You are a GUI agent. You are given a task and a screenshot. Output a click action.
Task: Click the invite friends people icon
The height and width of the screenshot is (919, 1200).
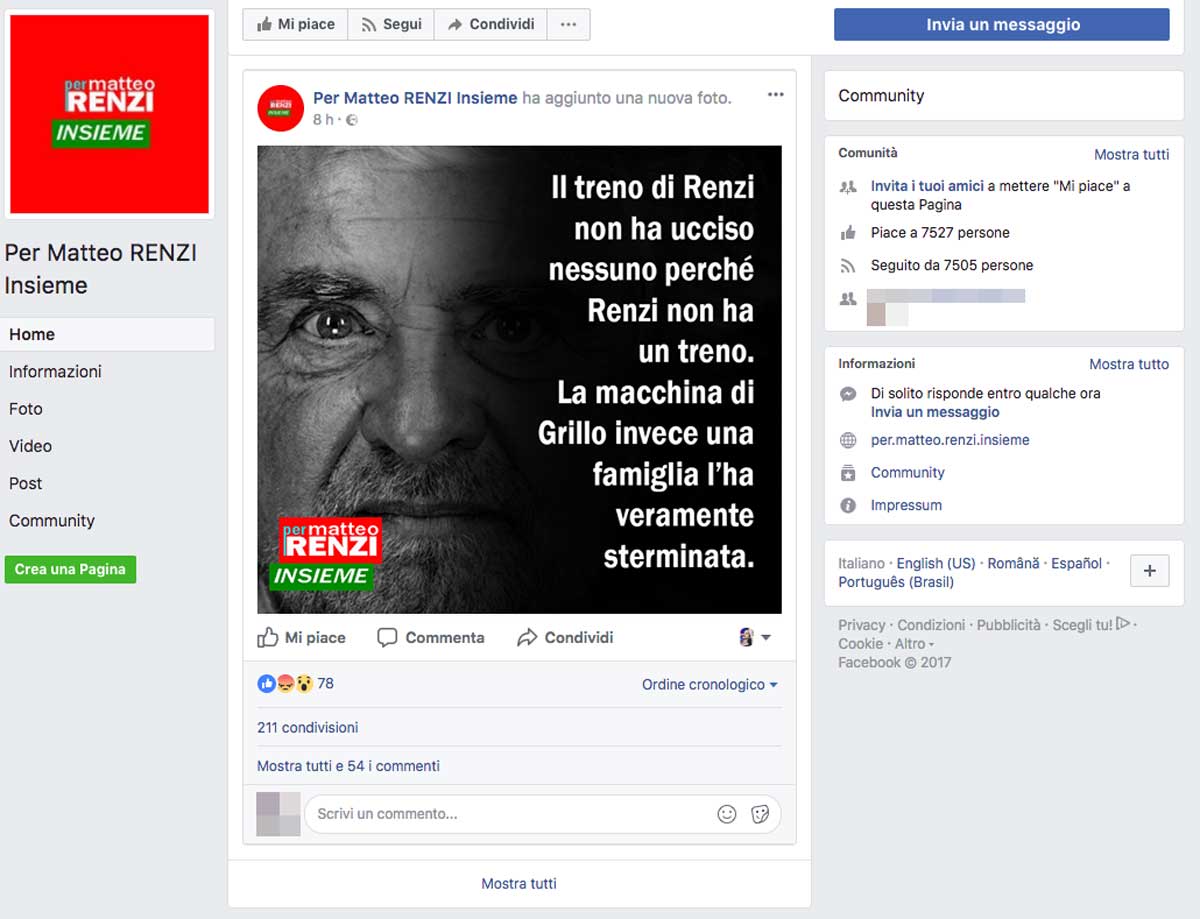(x=848, y=187)
